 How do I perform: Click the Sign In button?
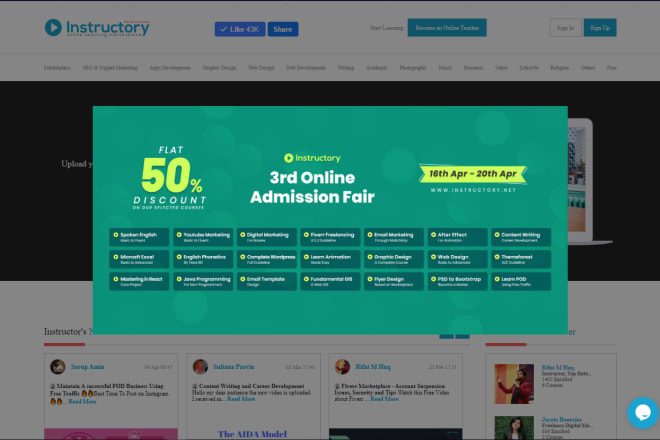pos(565,28)
